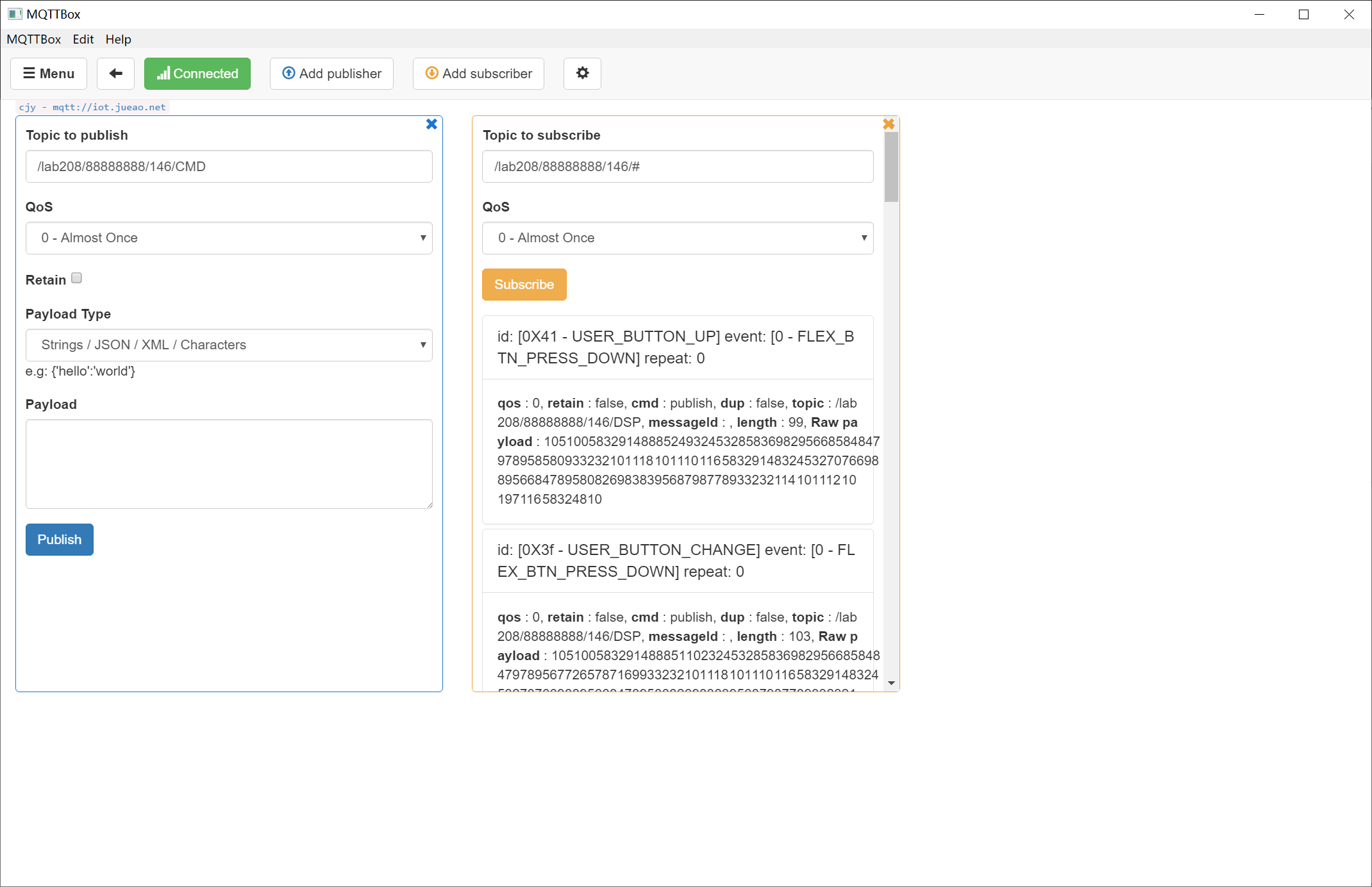Click Add subscriber in toolbar
The height and width of the screenshot is (887, 1372).
click(x=478, y=74)
